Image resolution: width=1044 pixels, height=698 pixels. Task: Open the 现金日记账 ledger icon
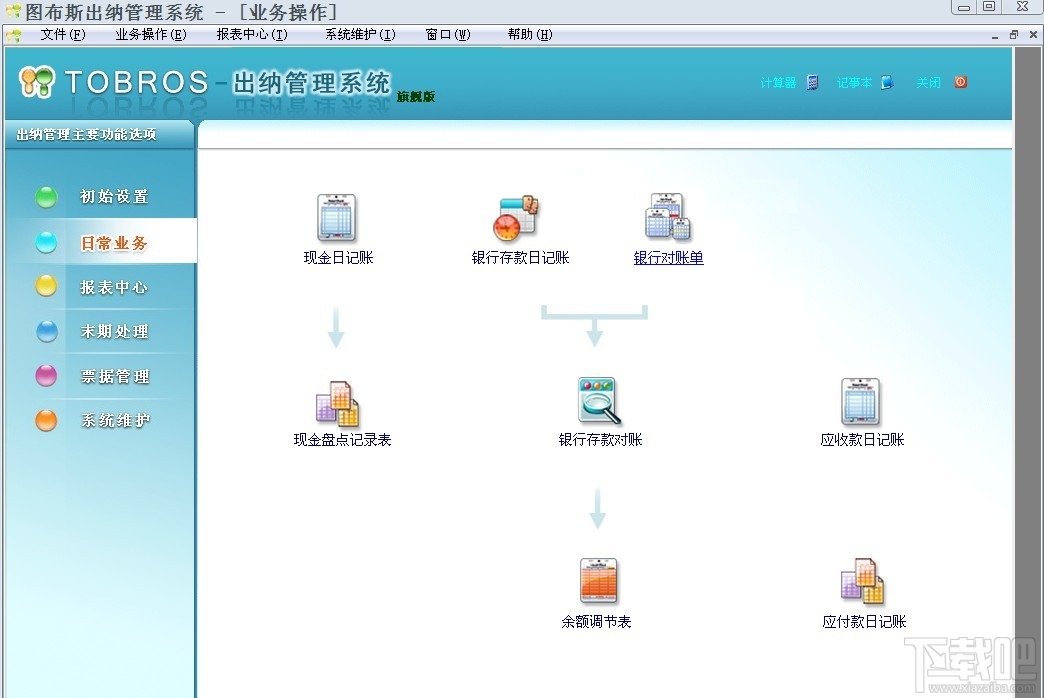337,217
